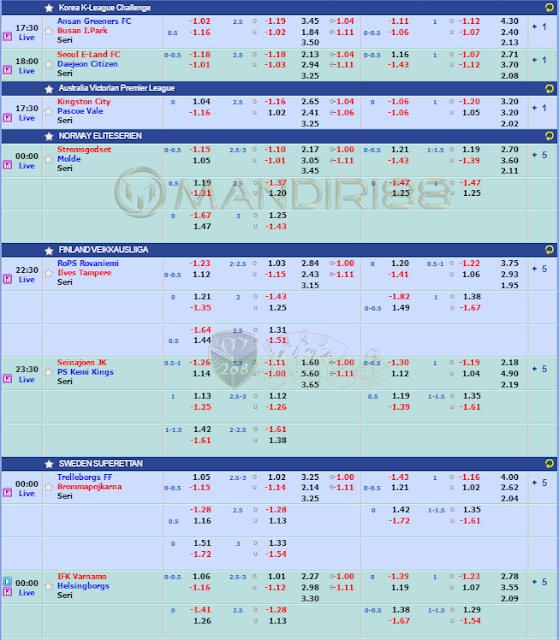Select the PS Kemi Kings team name

coord(85,372)
